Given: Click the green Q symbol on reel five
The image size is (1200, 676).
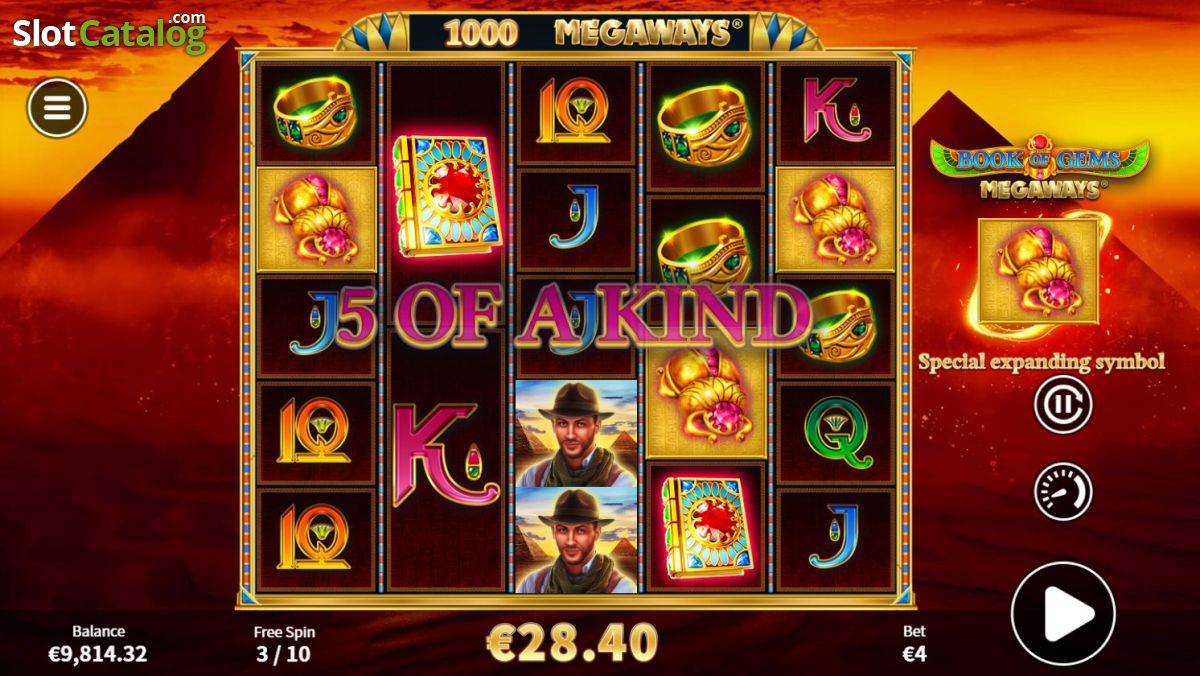Looking at the screenshot, I should coord(837,434).
